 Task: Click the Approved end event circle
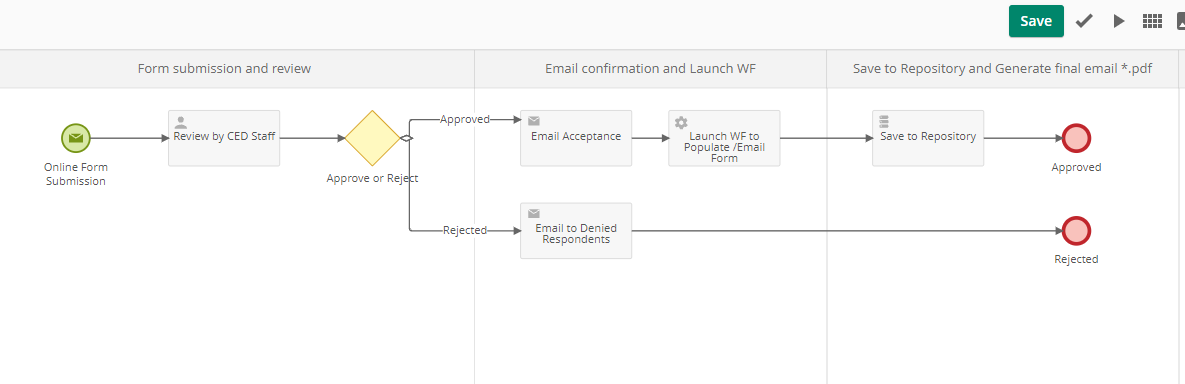[x=1076, y=138]
